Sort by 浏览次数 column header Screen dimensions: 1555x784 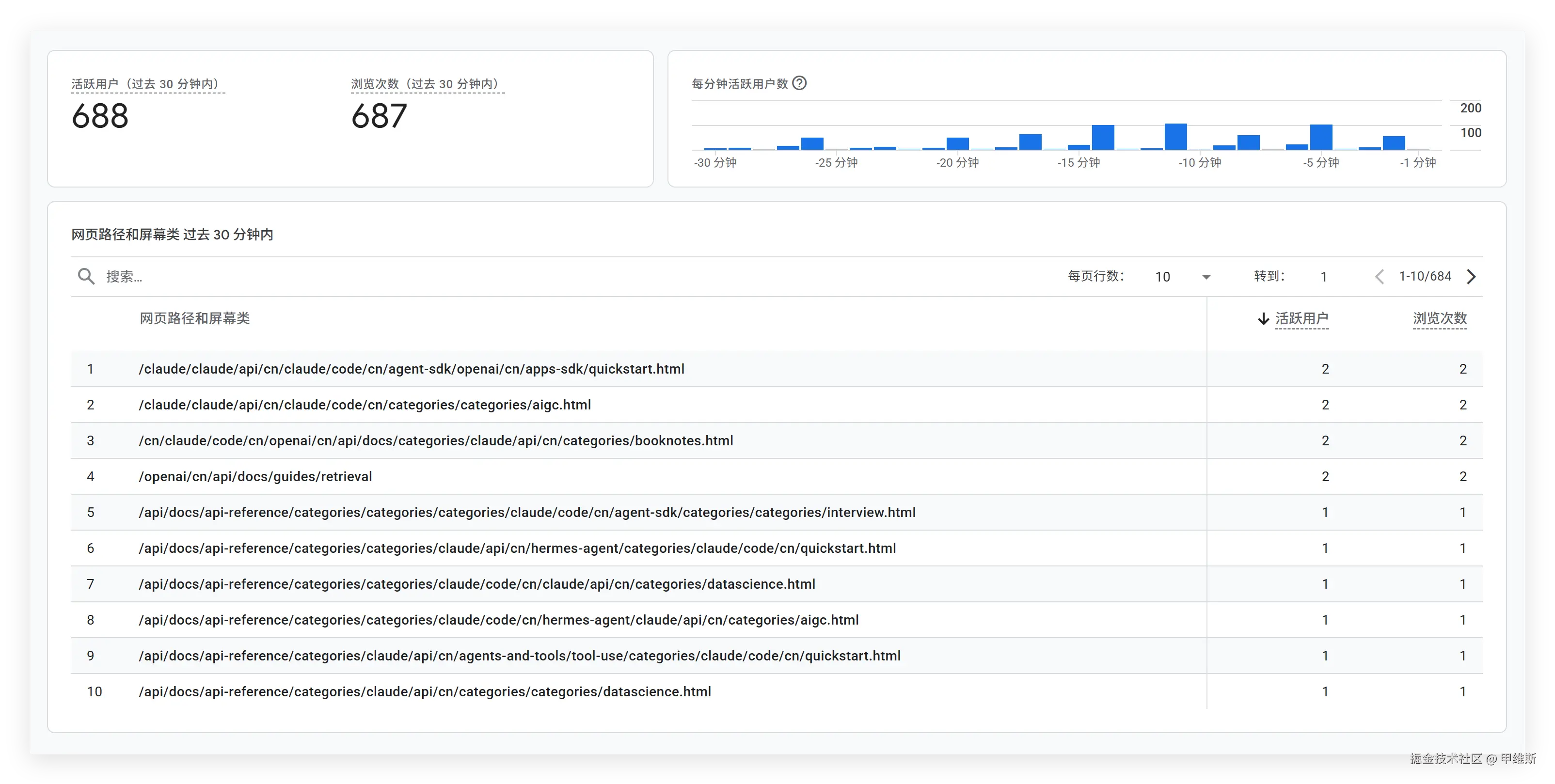coord(1440,318)
